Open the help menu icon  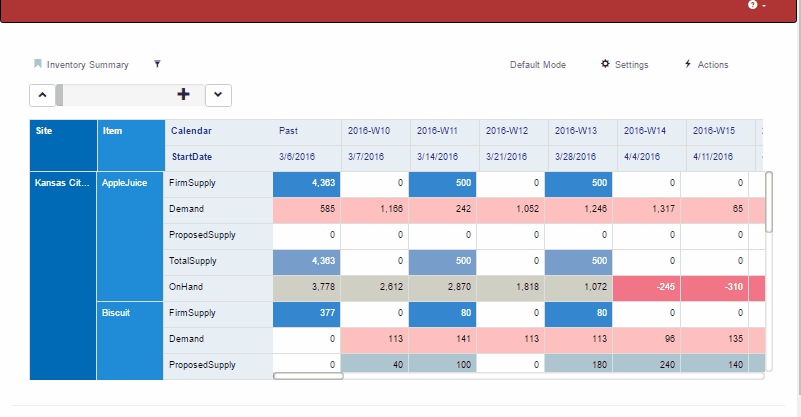[752, 5]
